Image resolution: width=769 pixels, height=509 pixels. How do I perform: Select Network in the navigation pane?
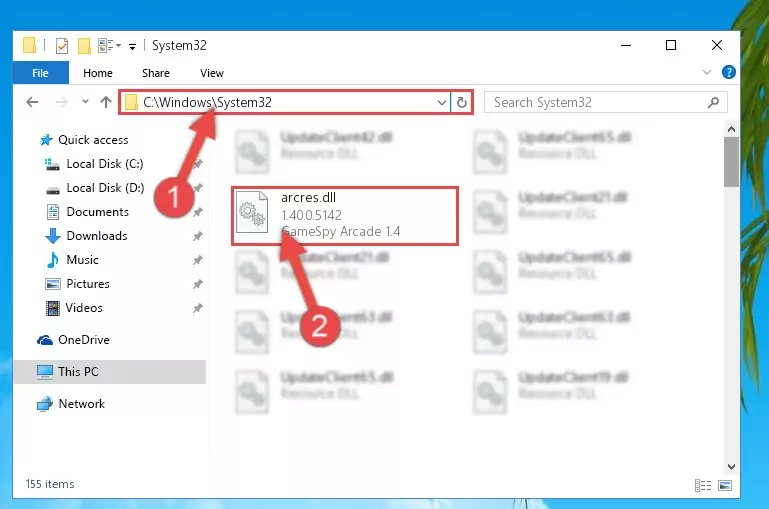[x=81, y=404]
